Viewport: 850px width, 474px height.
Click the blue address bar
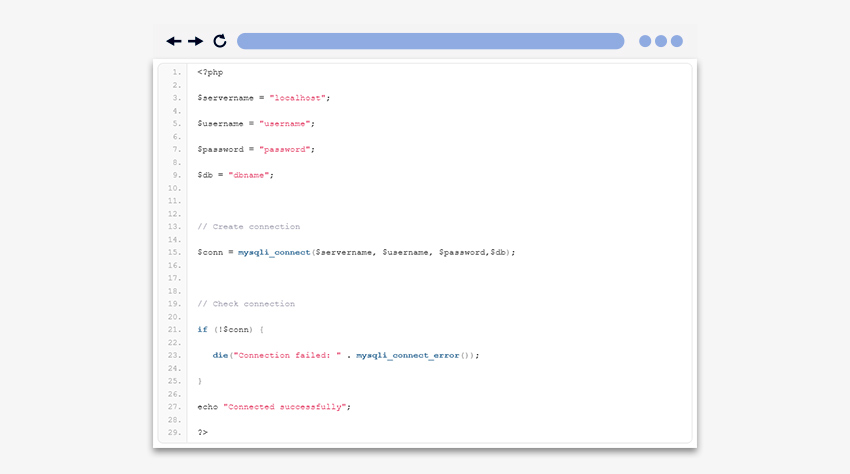pos(430,41)
